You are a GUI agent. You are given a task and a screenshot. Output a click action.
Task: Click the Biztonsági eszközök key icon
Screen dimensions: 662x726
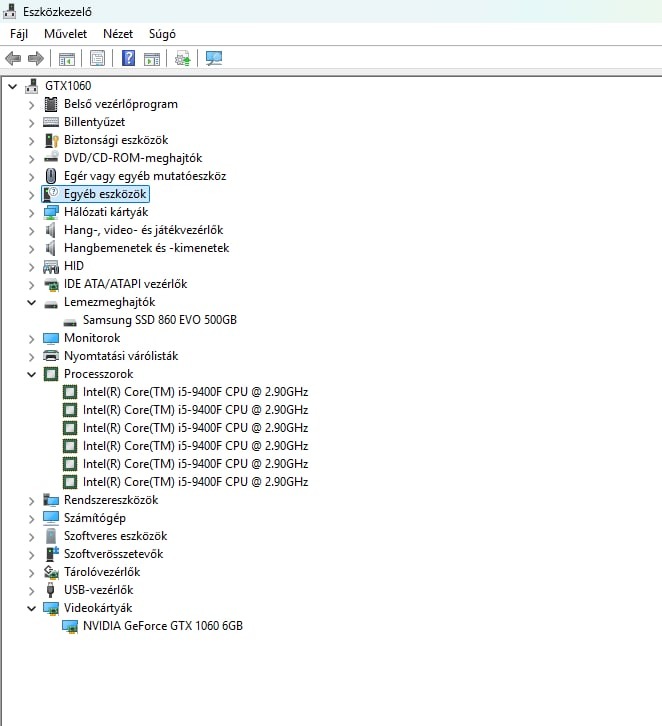(51, 140)
